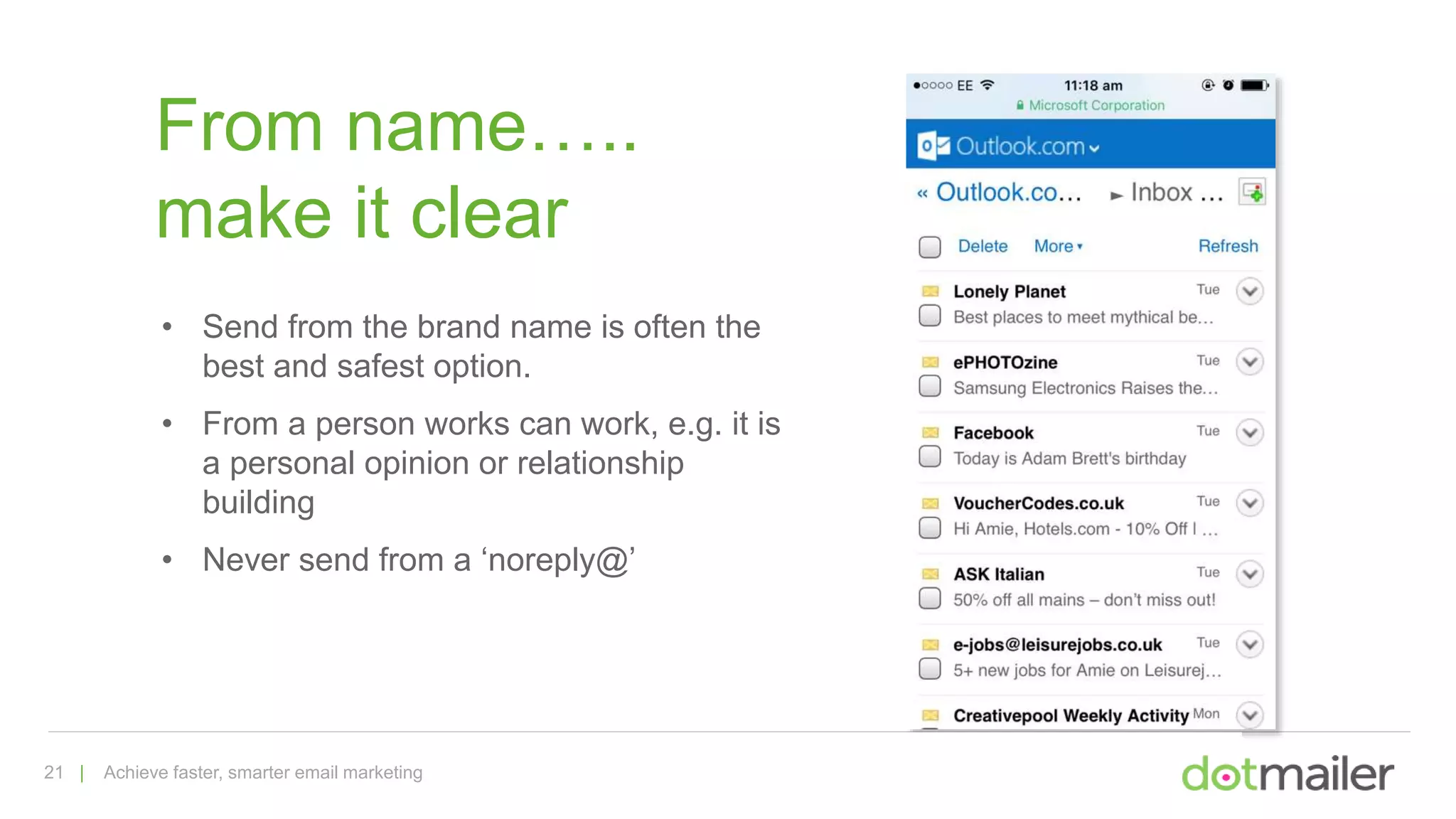Tap the alarm clock icon in status bar
The height and width of the screenshot is (819, 1456).
coord(1228,85)
